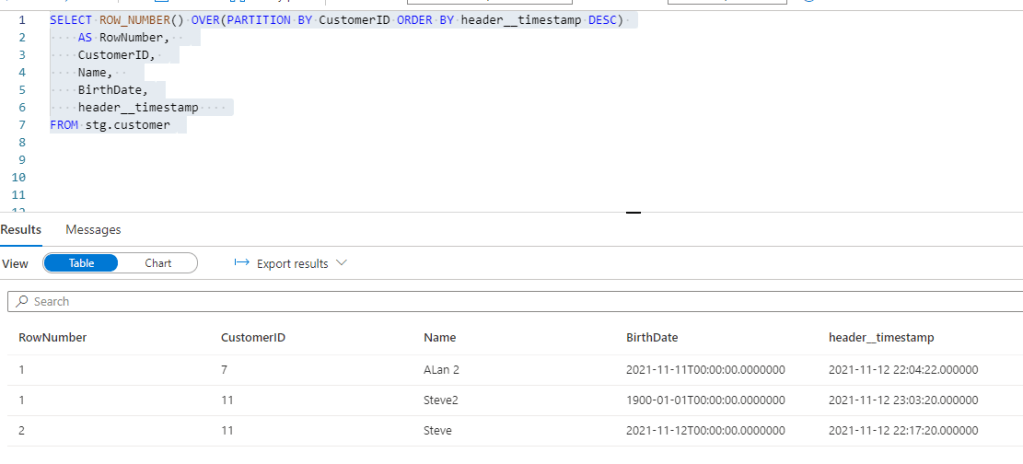Click the RowNumber column header
The width and height of the screenshot is (1023, 464).
53,338
